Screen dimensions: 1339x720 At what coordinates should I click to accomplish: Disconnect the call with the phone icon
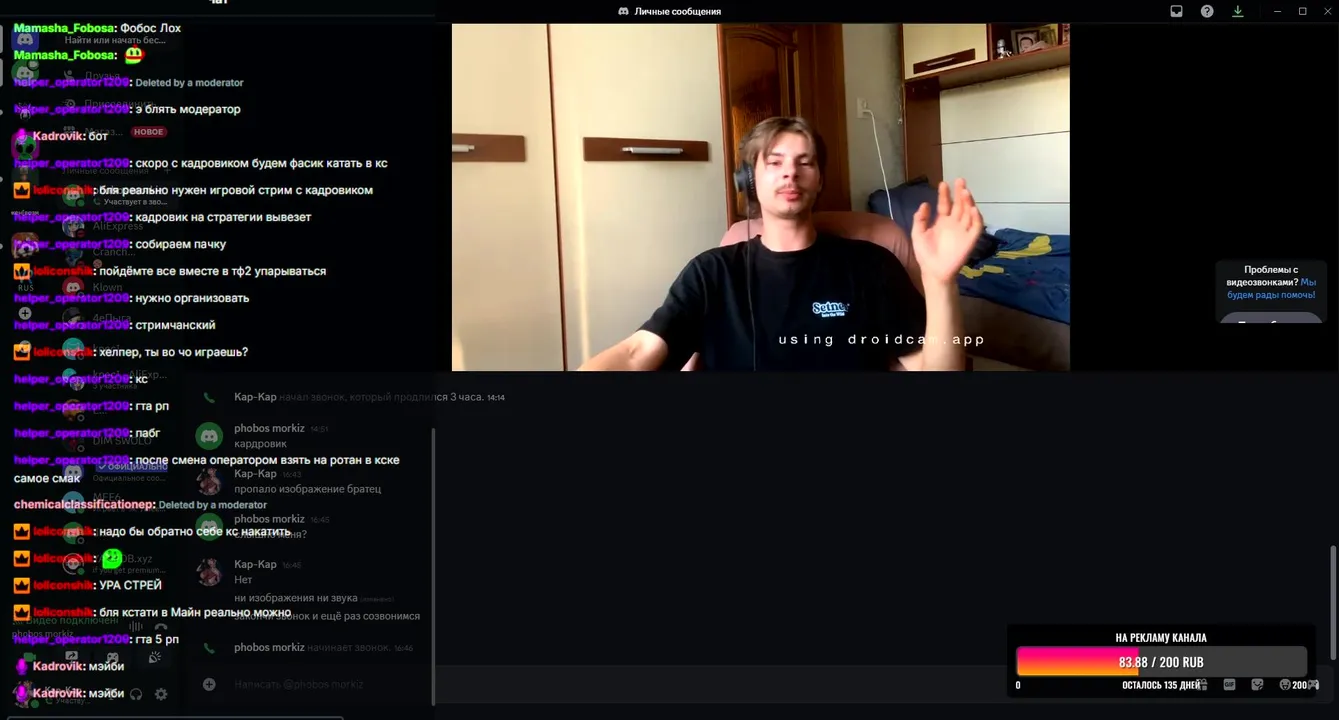pos(161,628)
